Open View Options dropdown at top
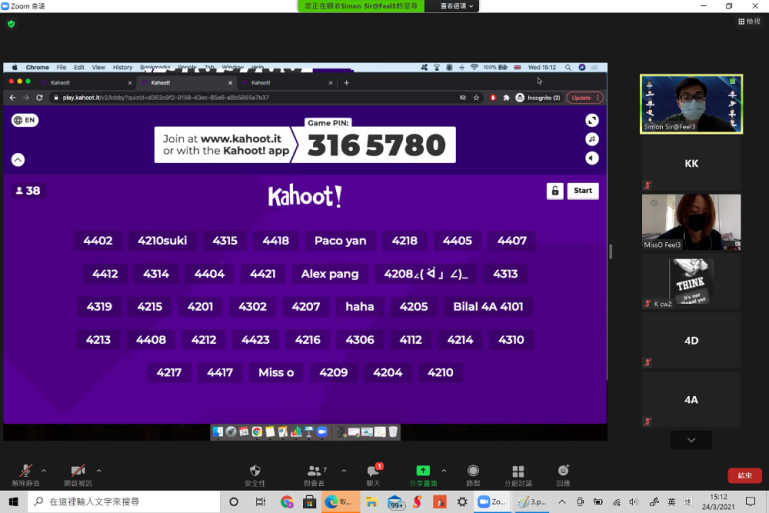The image size is (769, 513). click(456, 6)
